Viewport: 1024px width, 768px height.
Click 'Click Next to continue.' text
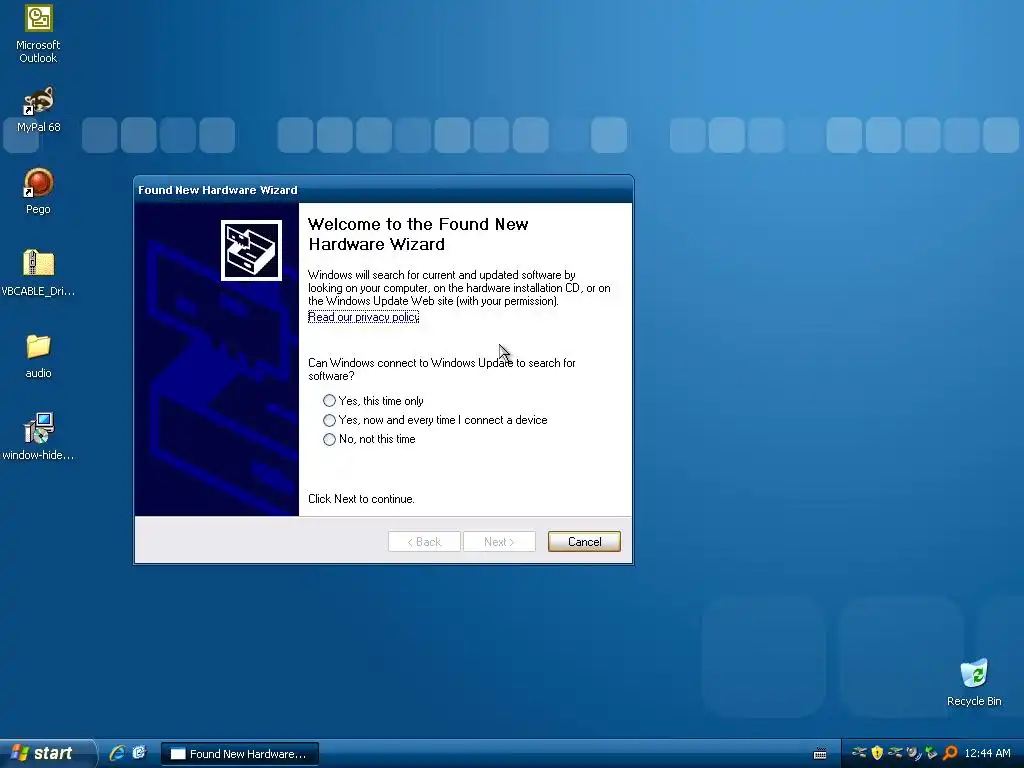click(361, 499)
